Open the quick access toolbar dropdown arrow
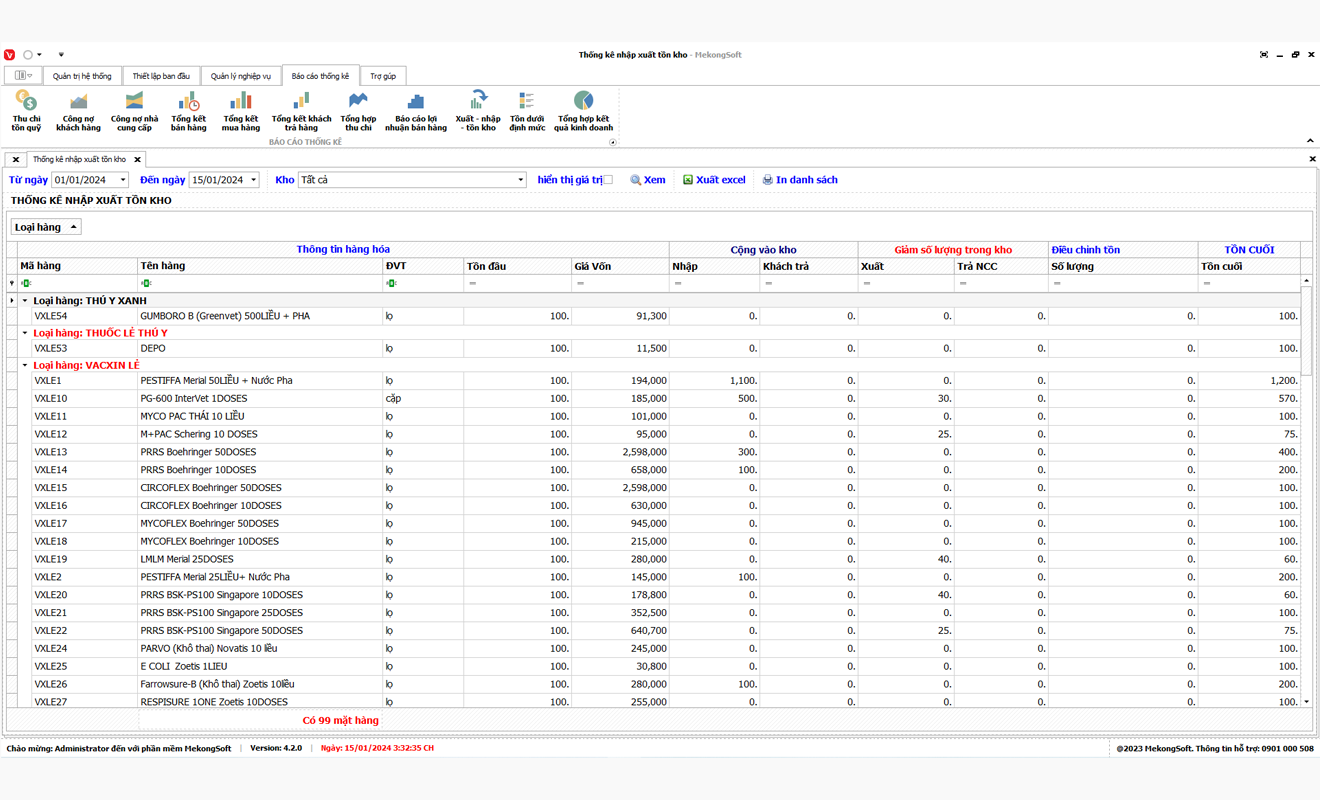Viewport: 1320px width, 800px height. coord(61,55)
